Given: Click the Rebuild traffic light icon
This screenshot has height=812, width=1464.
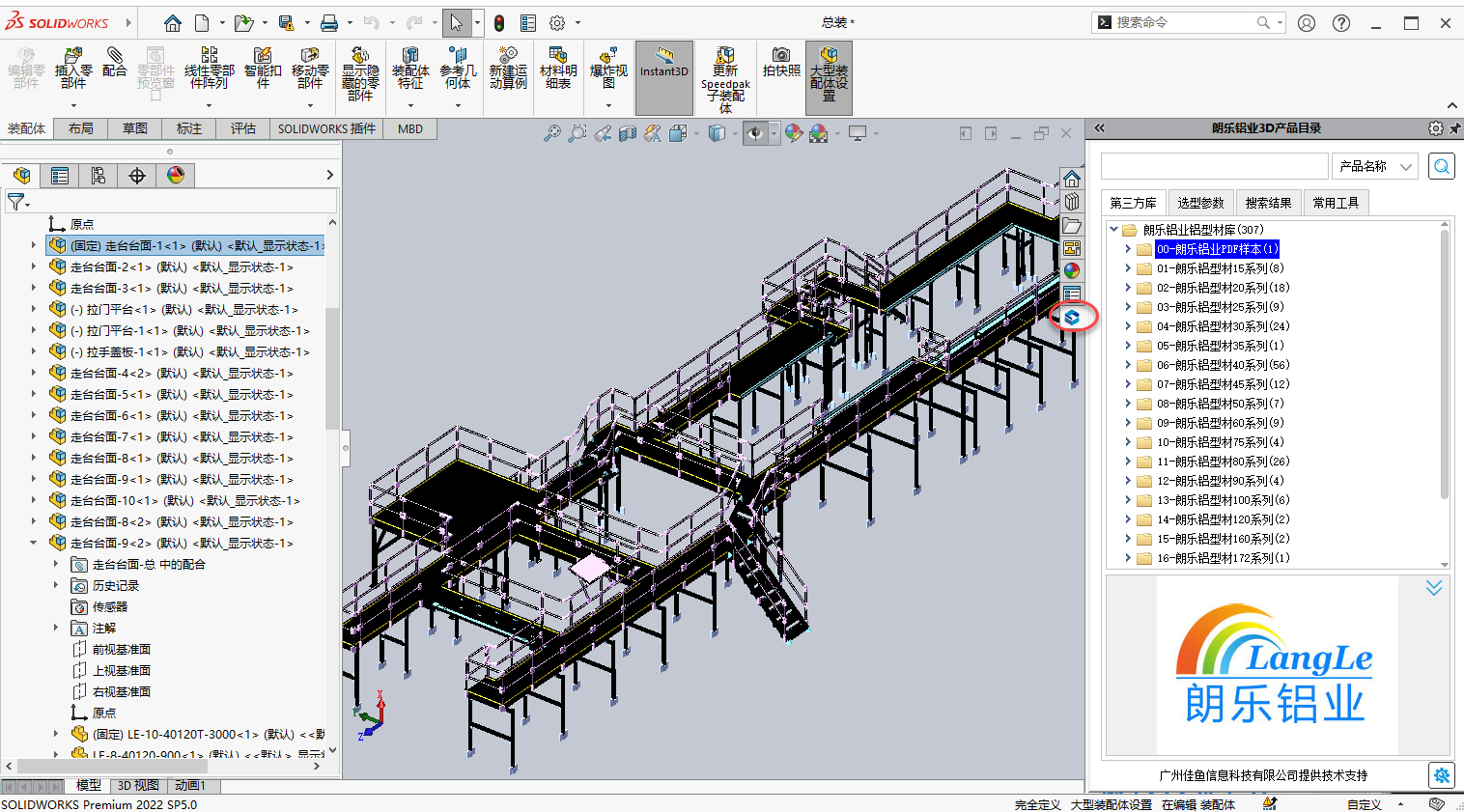Looking at the screenshot, I should click(x=499, y=22).
